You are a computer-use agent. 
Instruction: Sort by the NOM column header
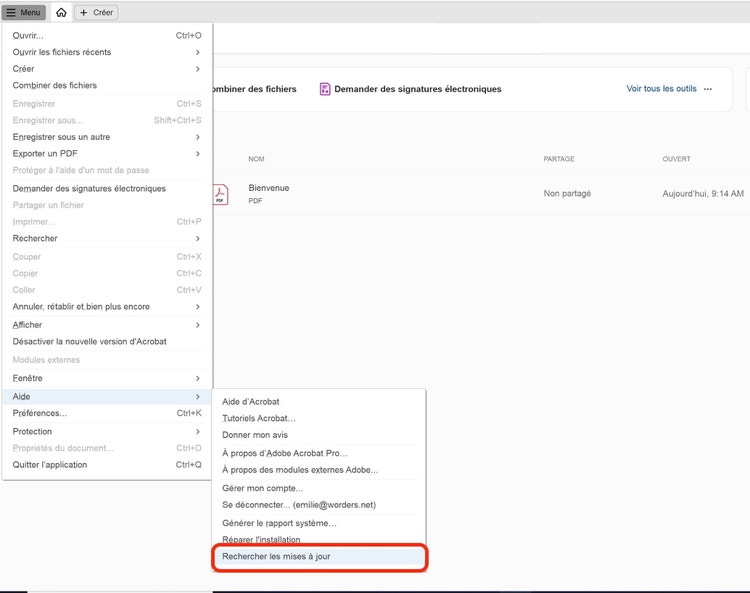[256, 159]
